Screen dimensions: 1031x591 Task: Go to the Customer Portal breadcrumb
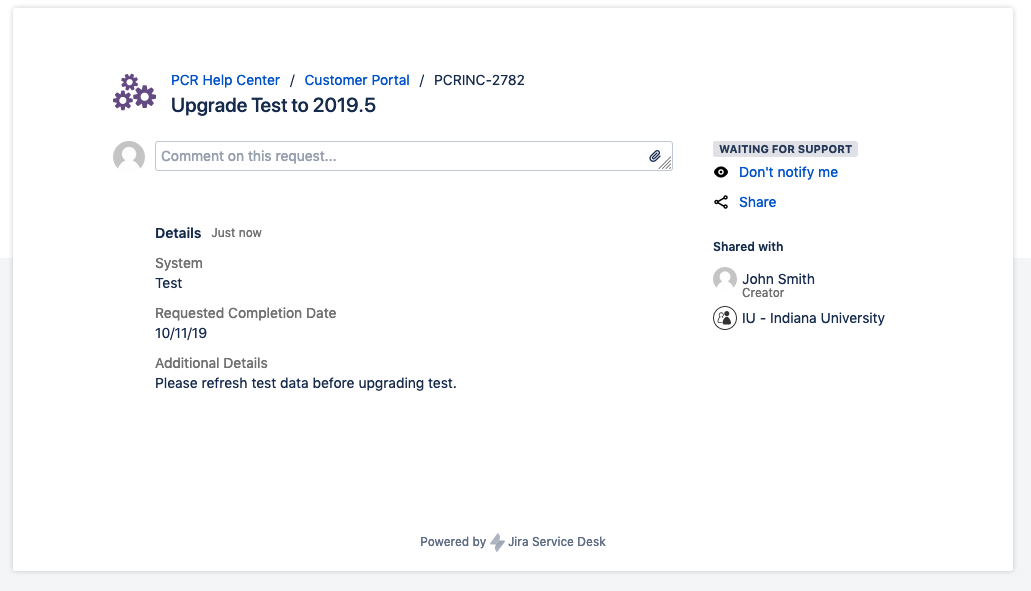pos(357,80)
